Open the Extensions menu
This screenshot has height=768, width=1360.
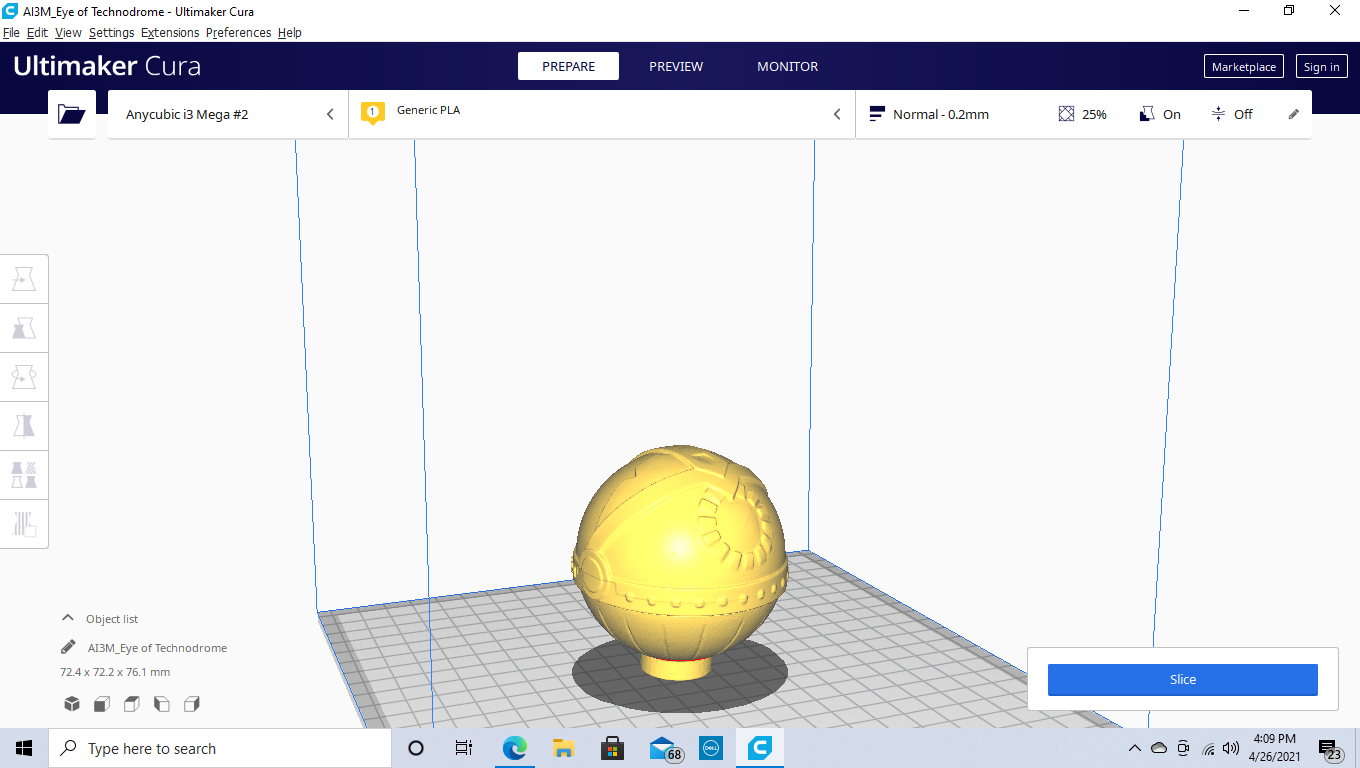tap(170, 32)
